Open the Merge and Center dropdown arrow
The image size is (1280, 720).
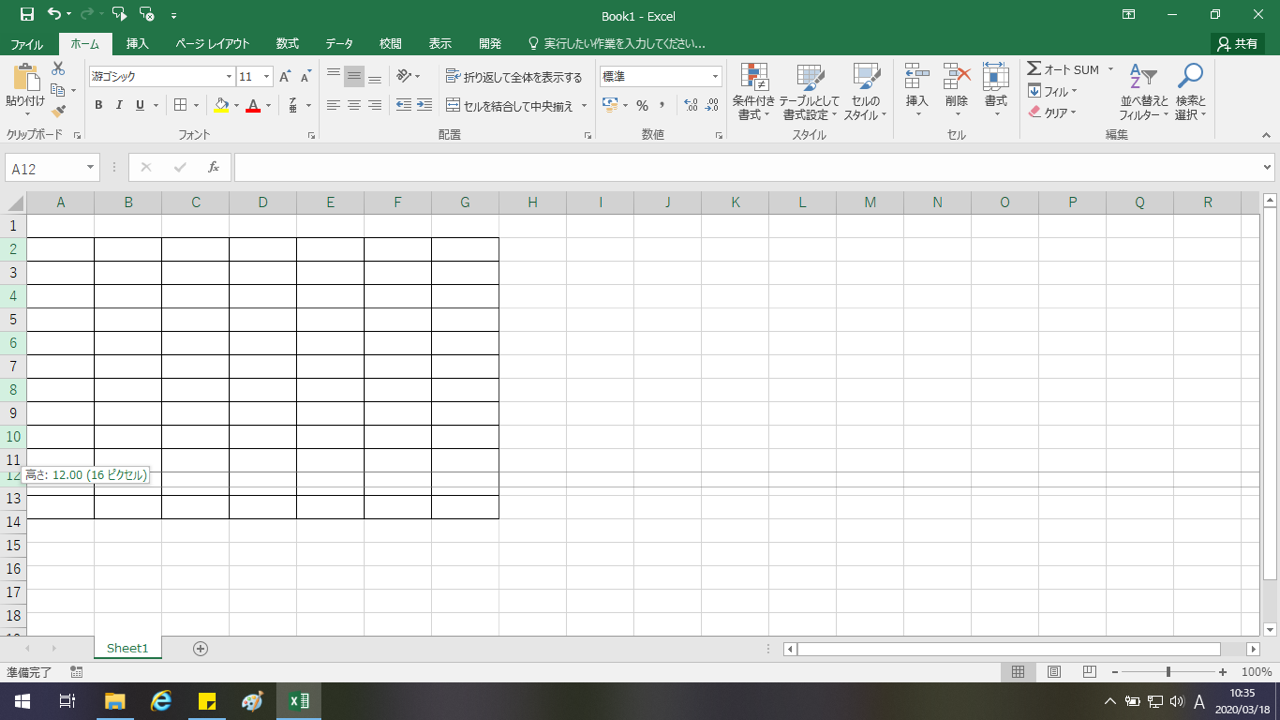(x=584, y=105)
